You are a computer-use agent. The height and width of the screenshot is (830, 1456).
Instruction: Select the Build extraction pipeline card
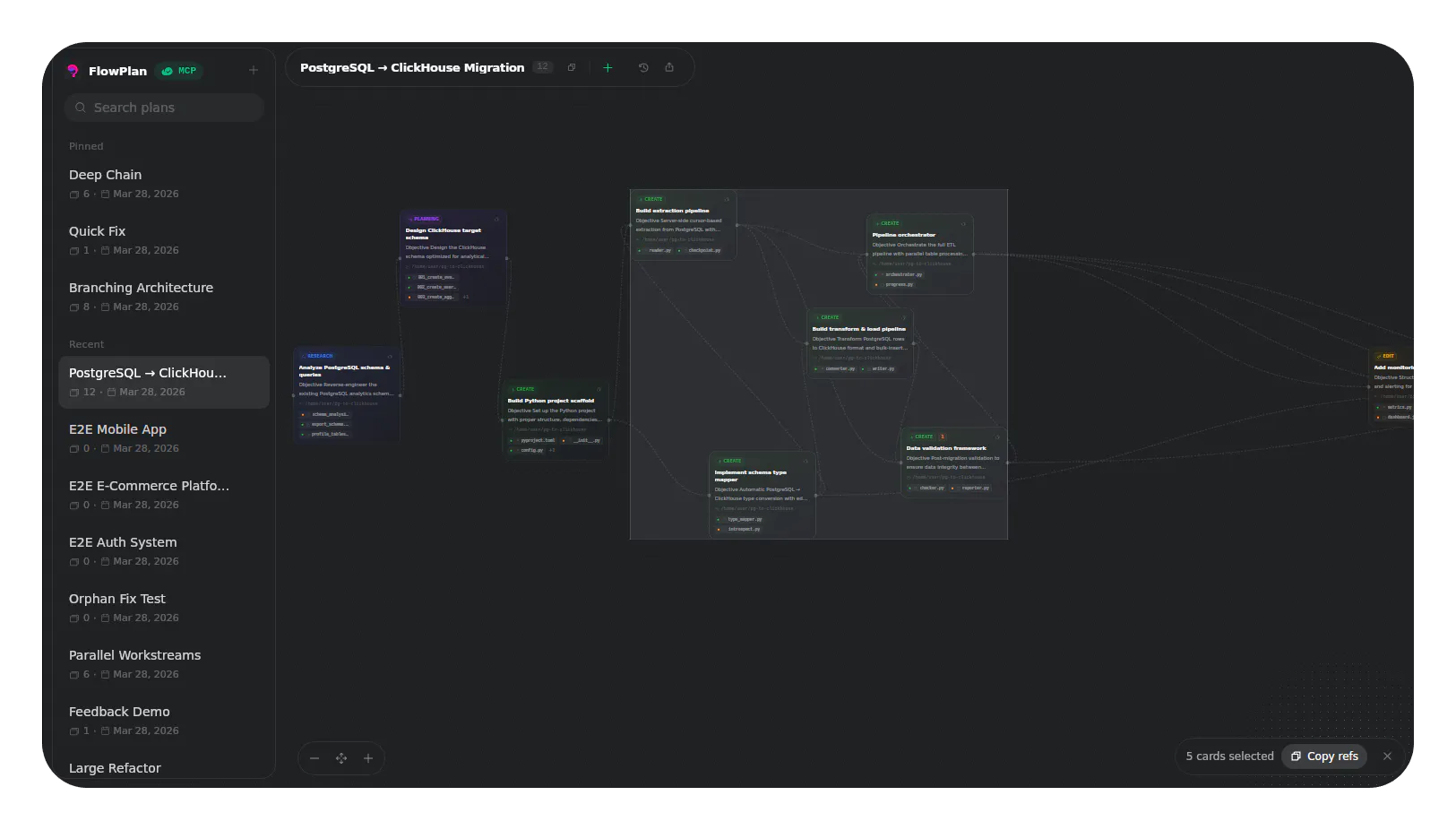point(684,226)
